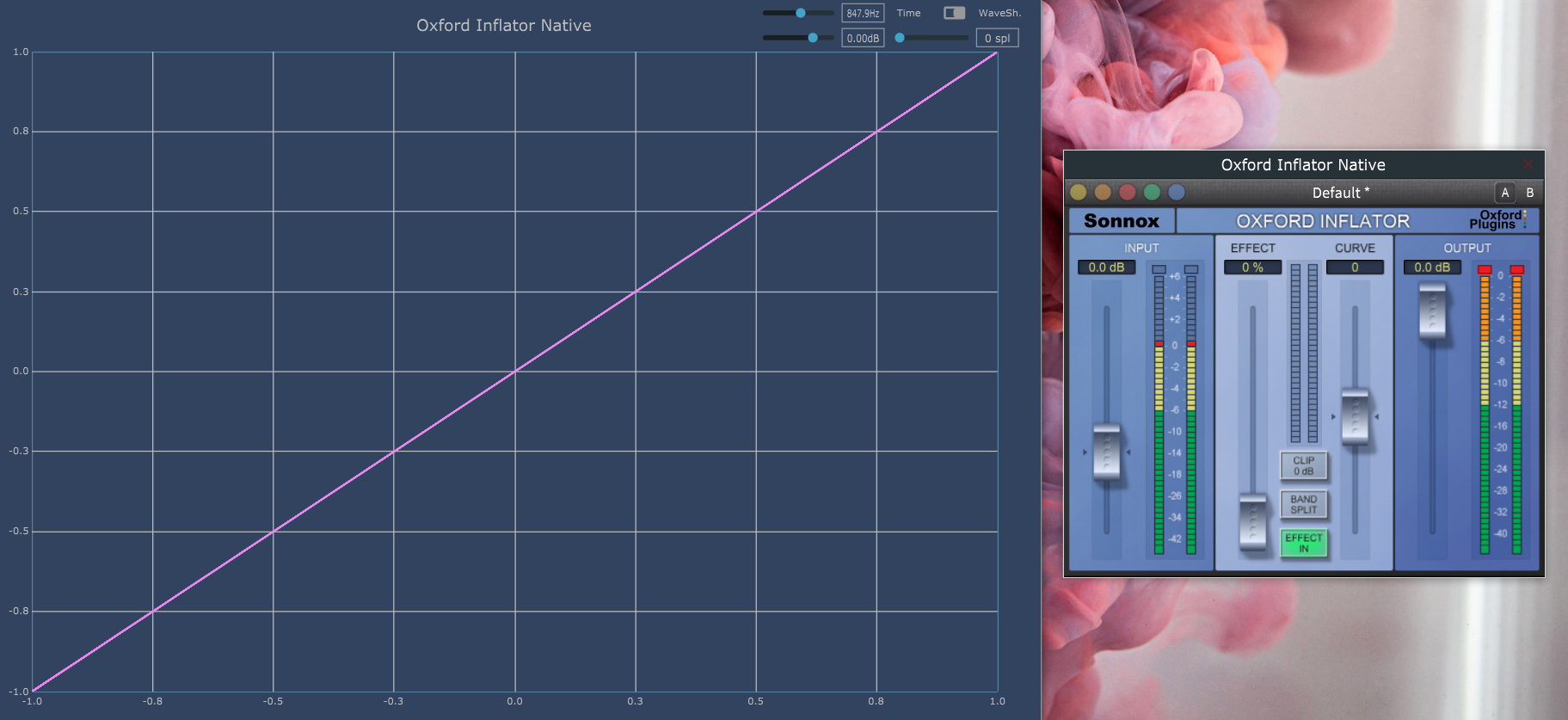1568x720 pixels.
Task: Click the Sonnox logo
Action: [1122, 221]
